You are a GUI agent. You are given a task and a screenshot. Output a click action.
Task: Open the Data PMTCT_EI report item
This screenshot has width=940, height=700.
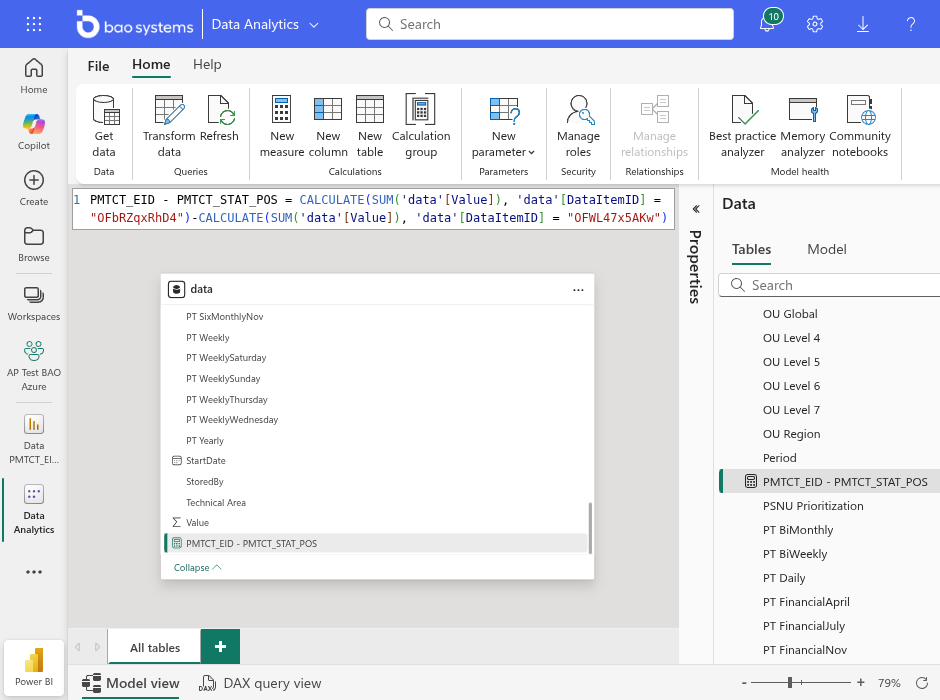coord(34,439)
